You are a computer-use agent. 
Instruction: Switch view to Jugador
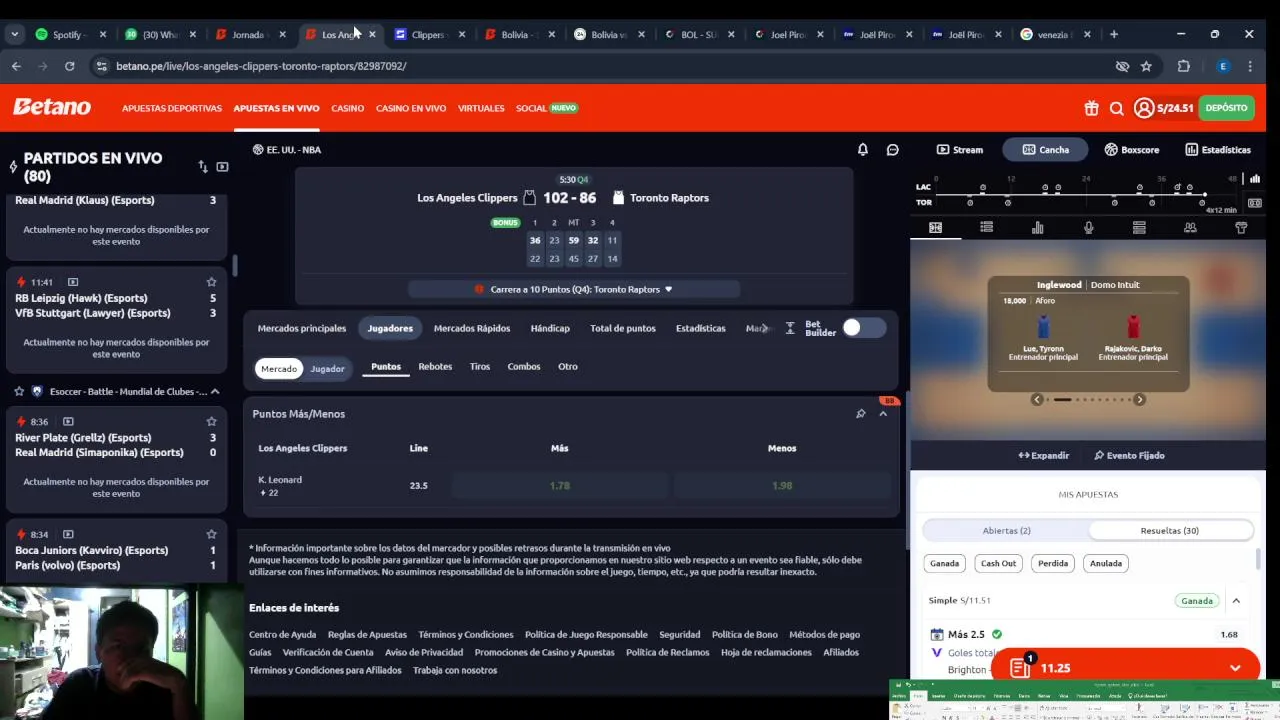coord(327,369)
